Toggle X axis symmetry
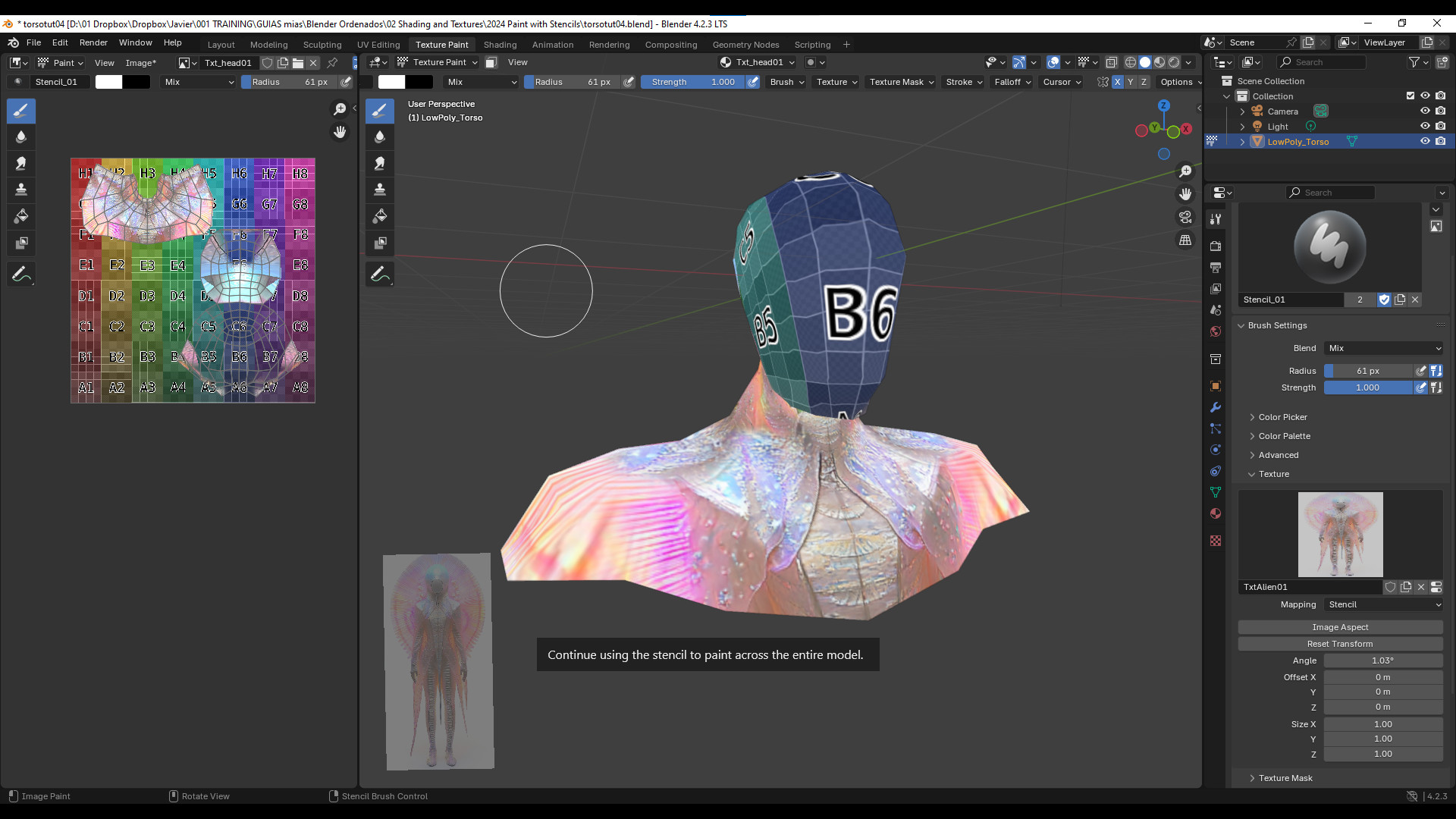The image size is (1456, 819). click(1117, 82)
